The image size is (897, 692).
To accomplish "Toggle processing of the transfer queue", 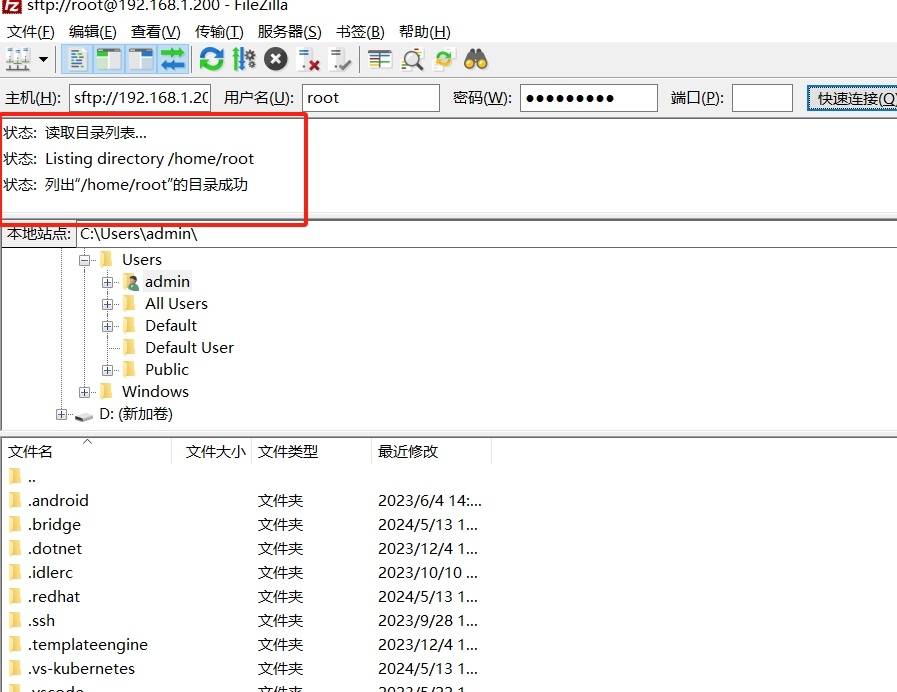I will click(x=243, y=60).
